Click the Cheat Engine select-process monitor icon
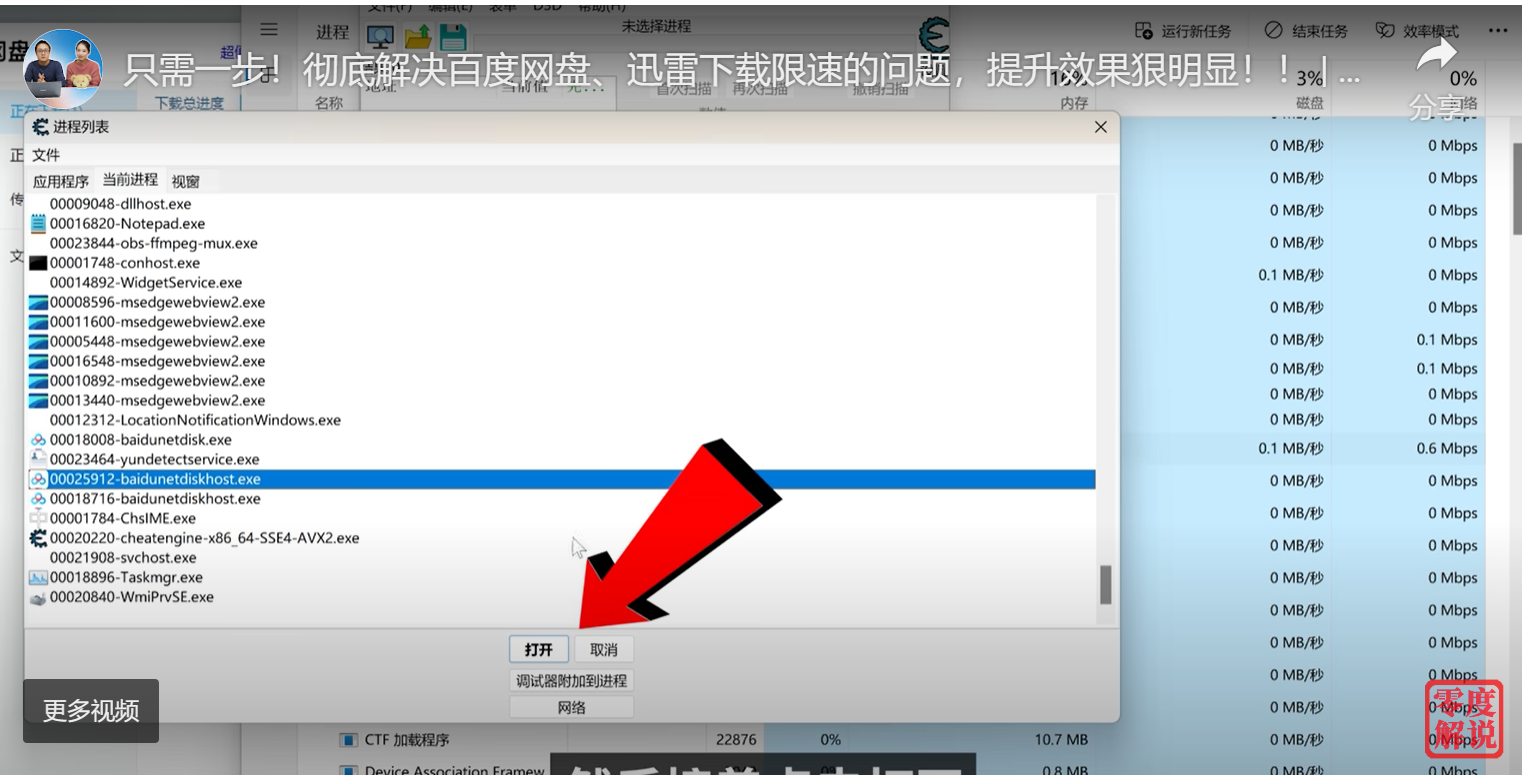 (x=381, y=37)
